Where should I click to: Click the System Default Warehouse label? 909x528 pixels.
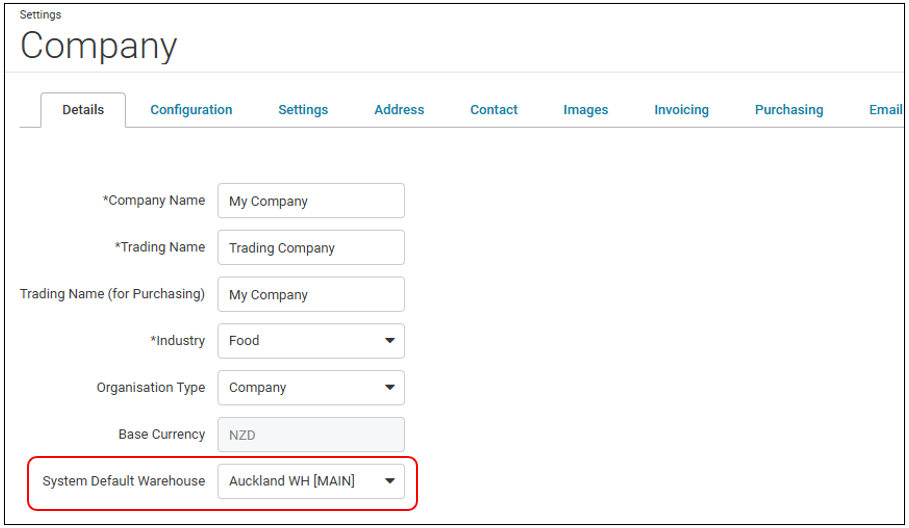[123, 481]
